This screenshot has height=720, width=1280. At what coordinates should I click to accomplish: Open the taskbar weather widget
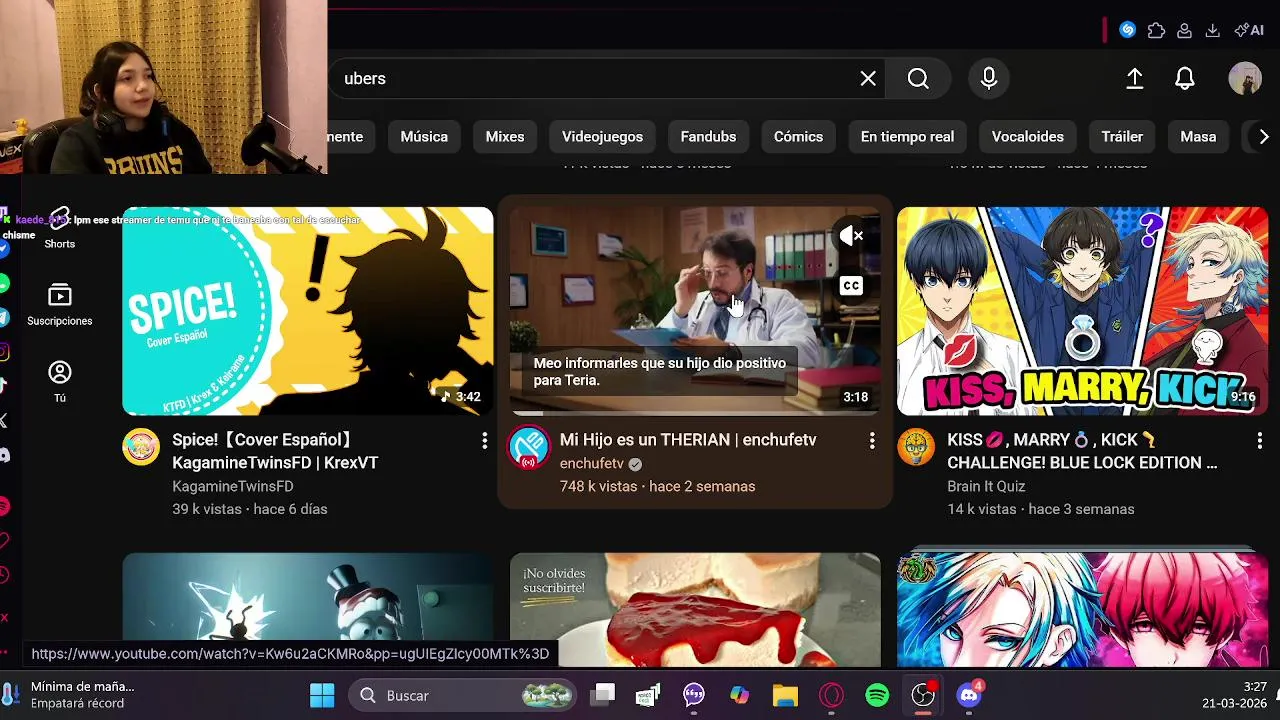70,695
